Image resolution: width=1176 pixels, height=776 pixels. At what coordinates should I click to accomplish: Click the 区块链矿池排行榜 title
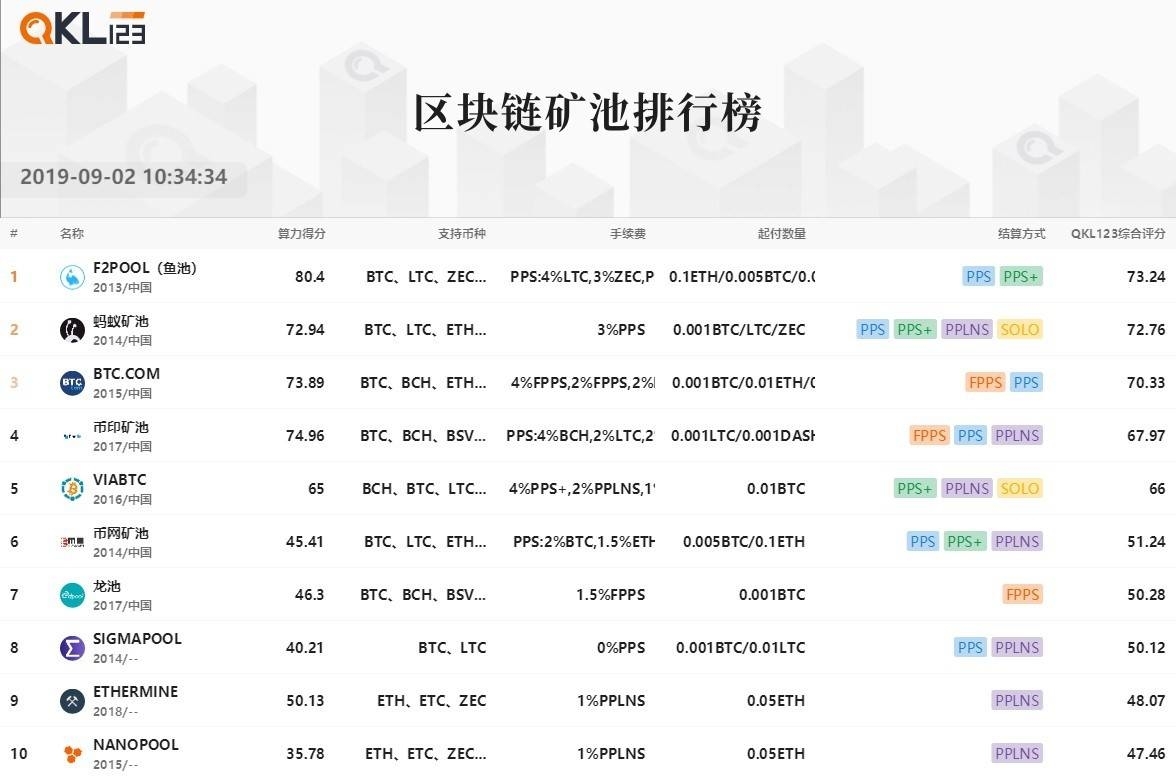pyautogui.click(x=588, y=113)
